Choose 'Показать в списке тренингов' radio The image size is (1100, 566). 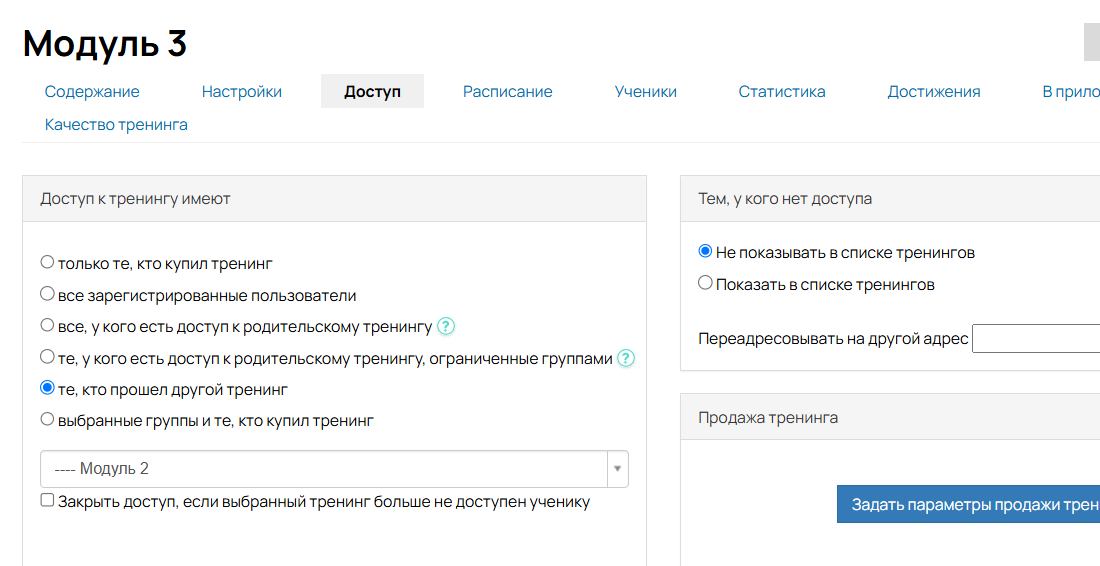point(705,283)
